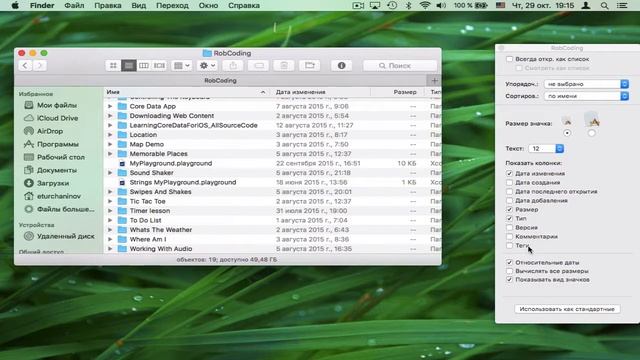Open the Сортиров. dropdown

587,96
